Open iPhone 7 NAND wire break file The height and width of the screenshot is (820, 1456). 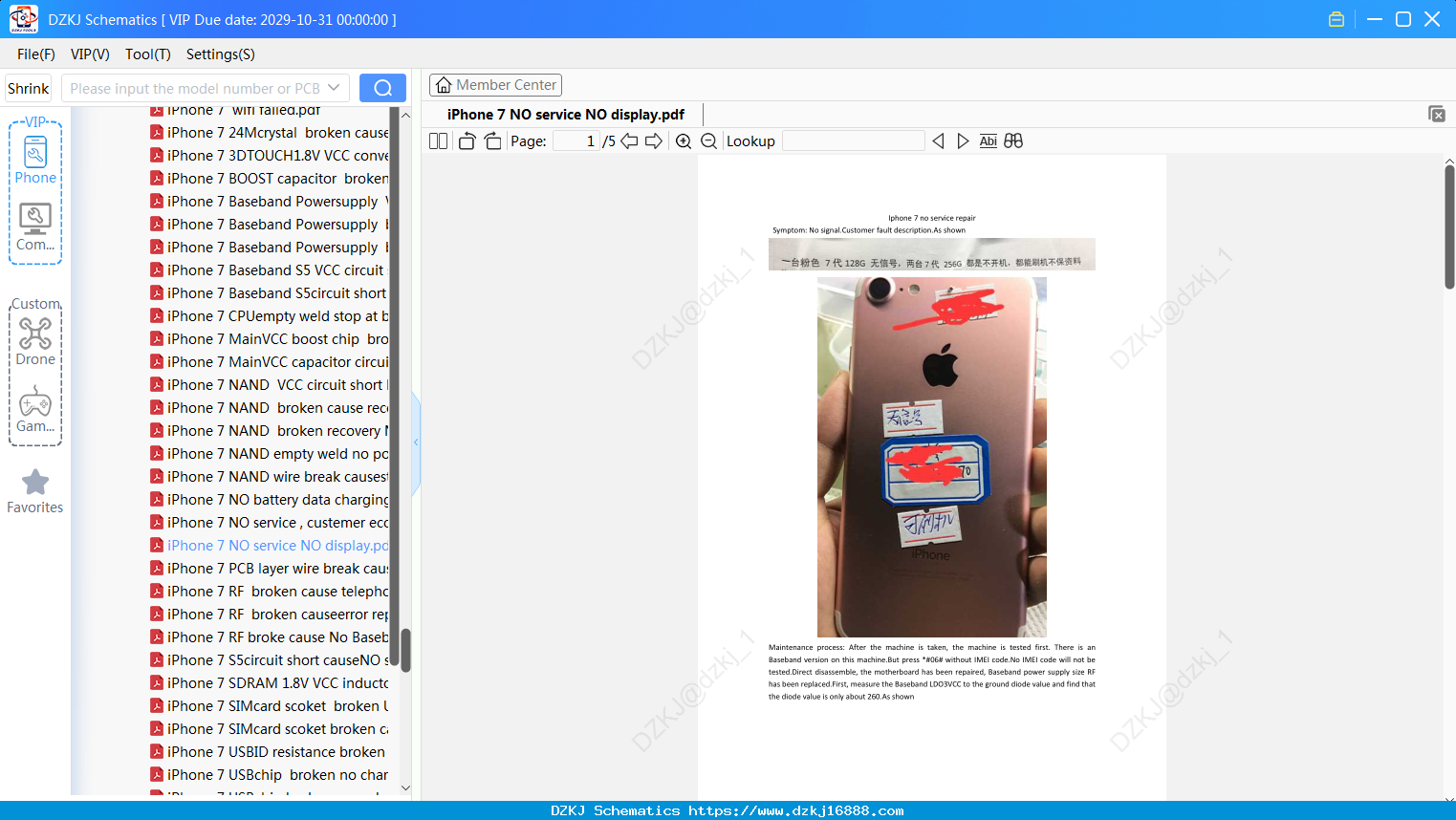tap(270, 477)
